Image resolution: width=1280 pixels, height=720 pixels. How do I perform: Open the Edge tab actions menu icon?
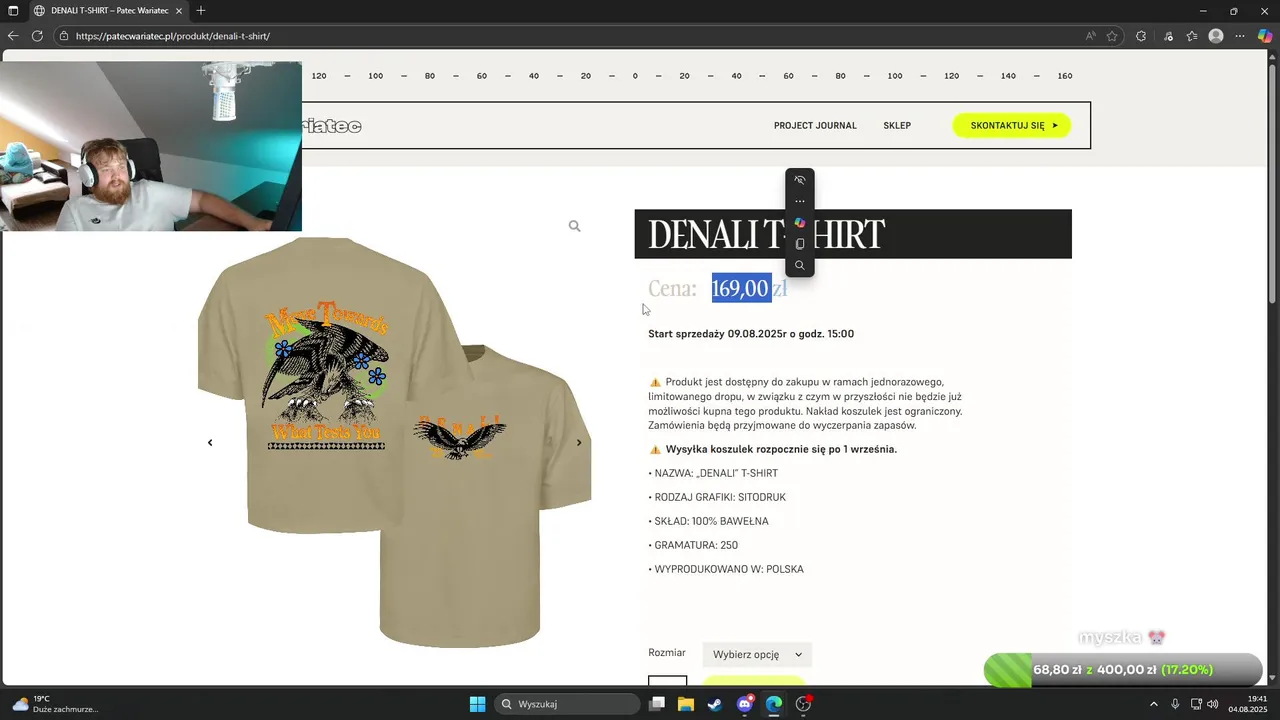click(13, 11)
